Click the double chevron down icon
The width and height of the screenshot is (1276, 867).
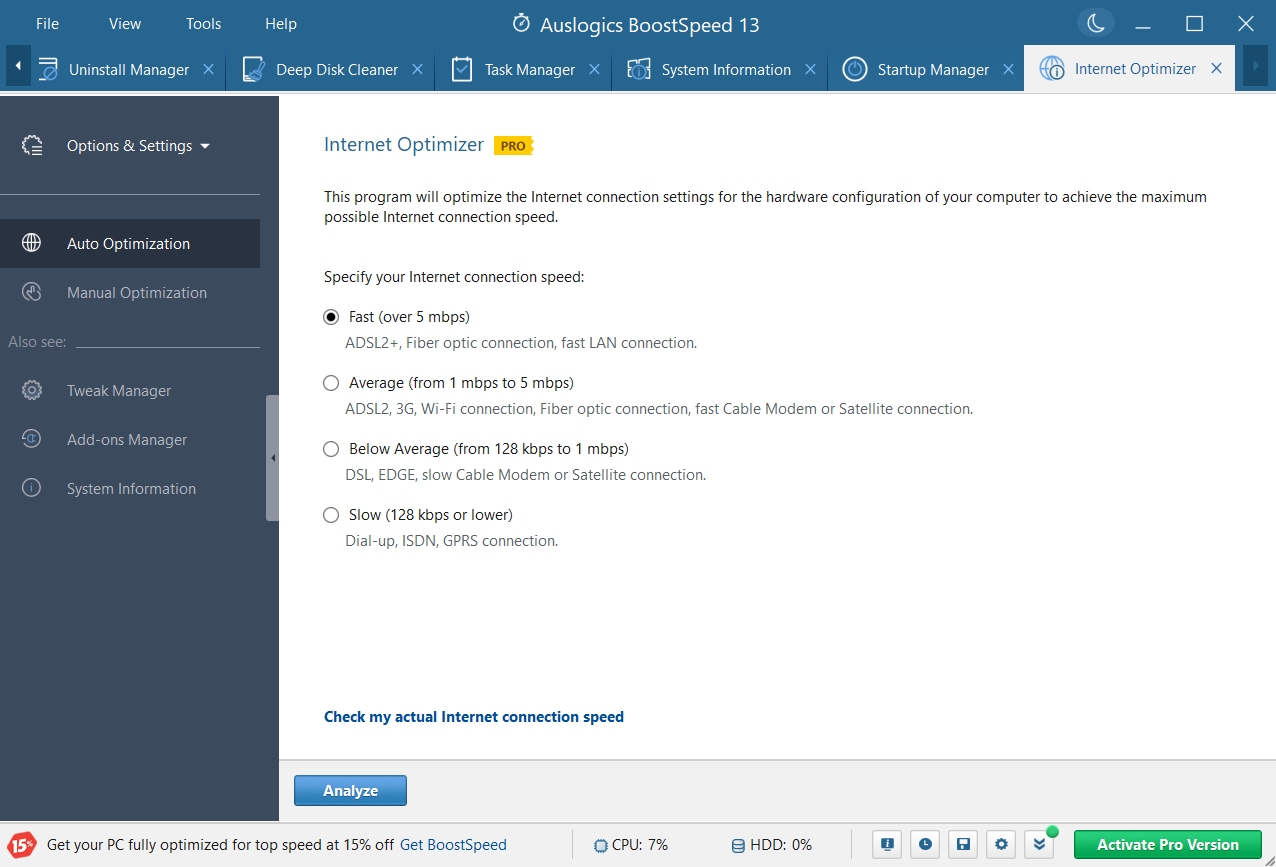pyautogui.click(x=1039, y=844)
